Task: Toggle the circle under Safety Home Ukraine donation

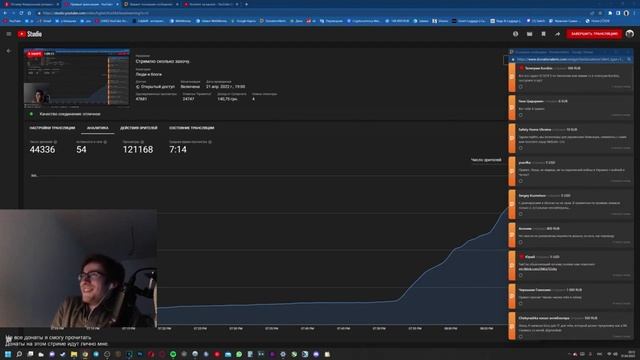Action: (x=520, y=148)
